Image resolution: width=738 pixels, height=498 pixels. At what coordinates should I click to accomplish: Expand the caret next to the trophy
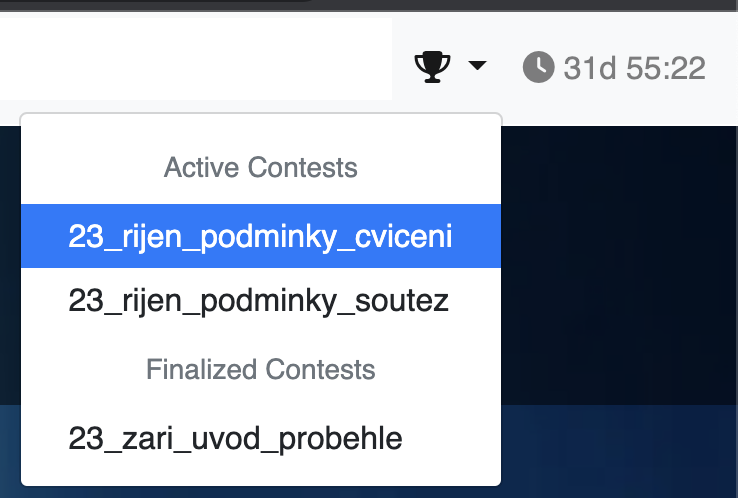pyautogui.click(x=477, y=67)
